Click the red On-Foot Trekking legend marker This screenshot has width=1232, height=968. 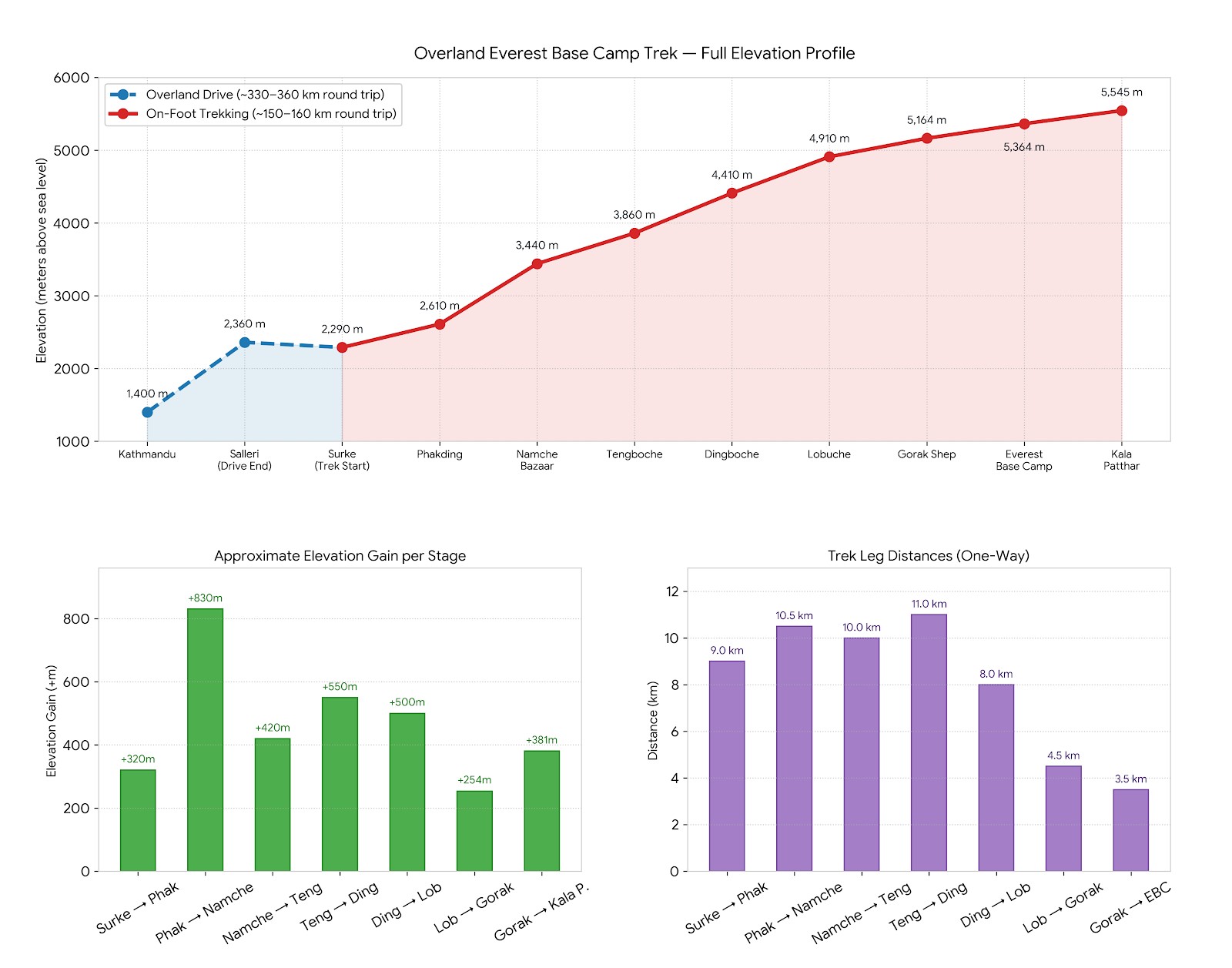click(x=123, y=114)
